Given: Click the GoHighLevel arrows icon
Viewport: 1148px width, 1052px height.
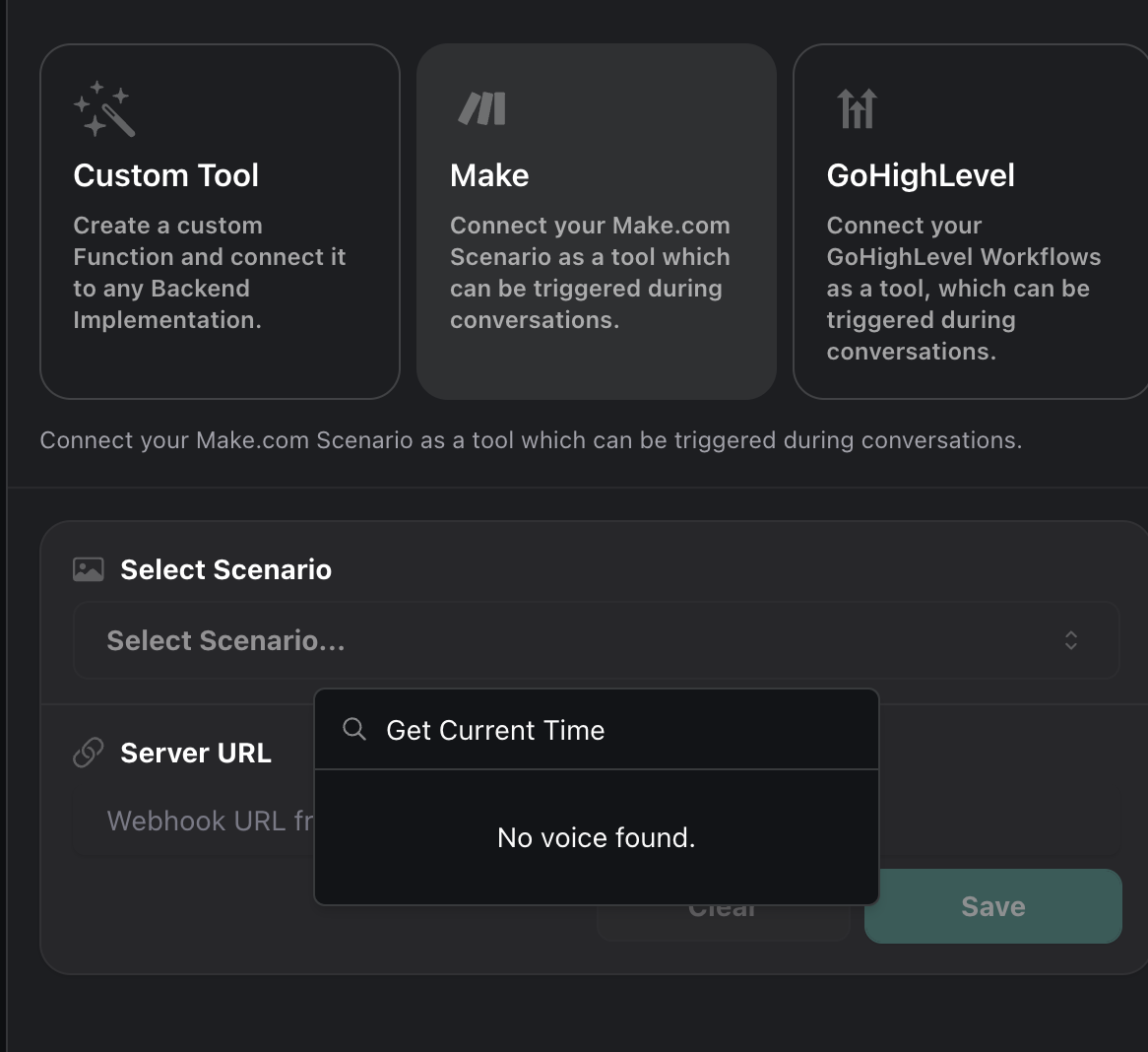Looking at the screenshot, I should pos(856,108).
